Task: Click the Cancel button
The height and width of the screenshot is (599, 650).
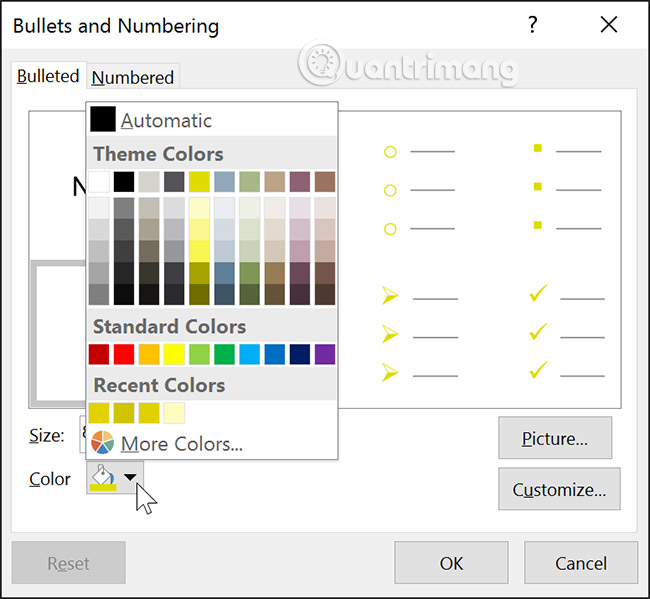Action: coord(581,563)
